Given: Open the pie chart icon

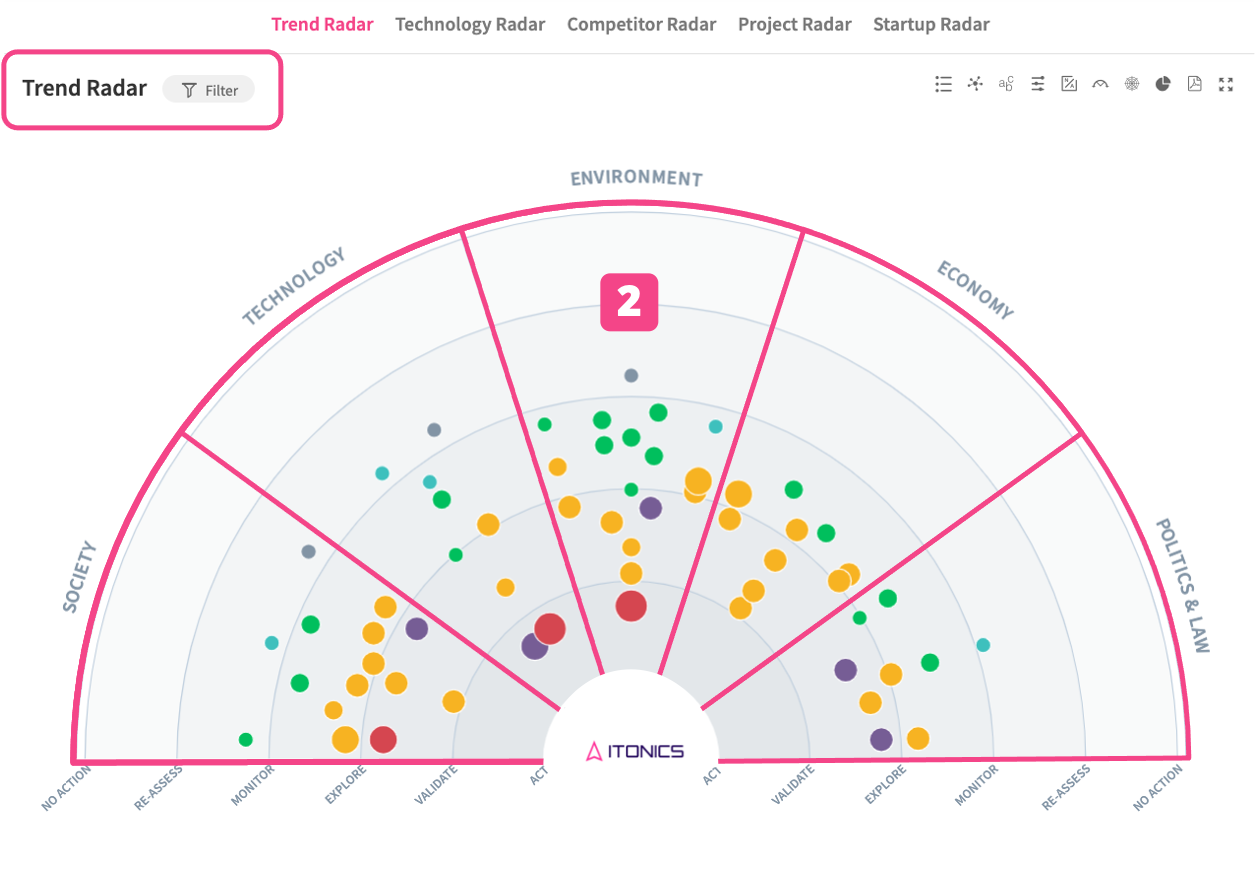Looking at the screenshot, I should tap(1163, 85).
